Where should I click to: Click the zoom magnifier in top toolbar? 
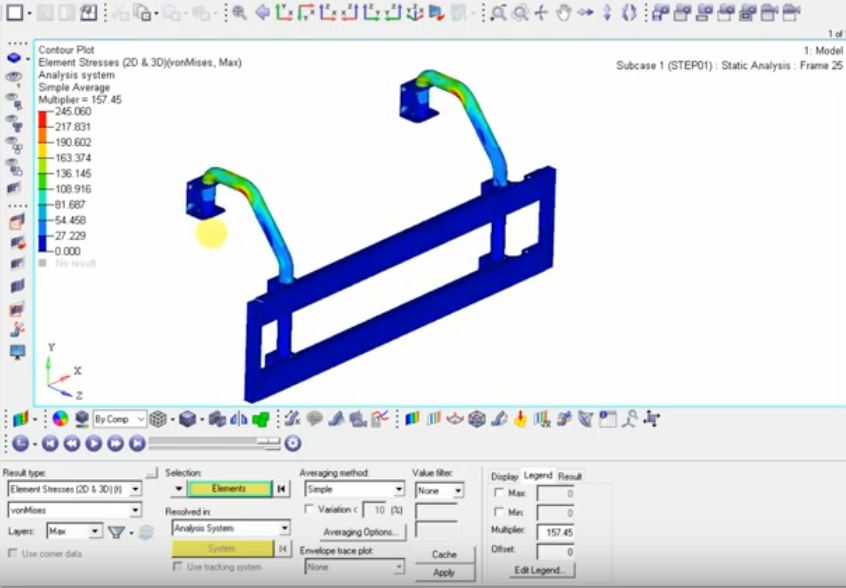(239, 12)
